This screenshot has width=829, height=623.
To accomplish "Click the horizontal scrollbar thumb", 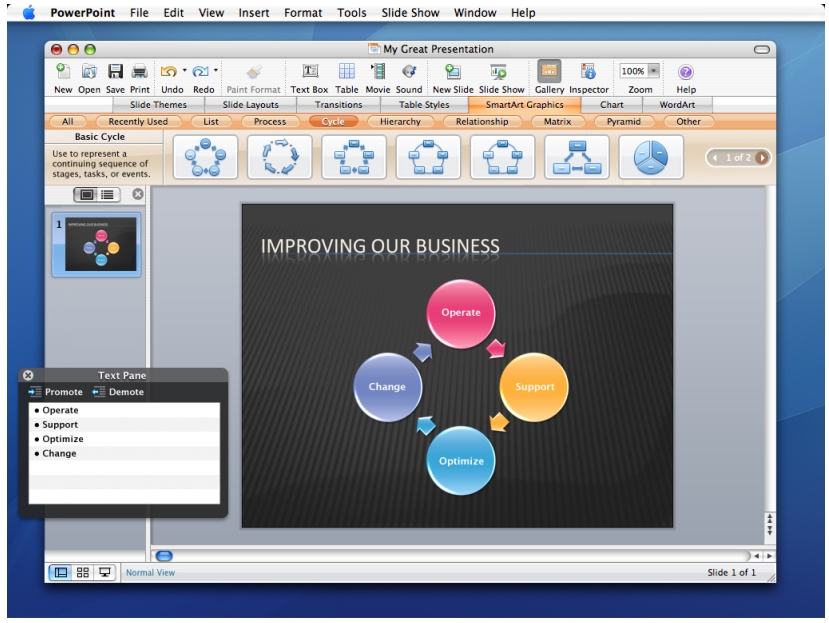I will point(165,556).
